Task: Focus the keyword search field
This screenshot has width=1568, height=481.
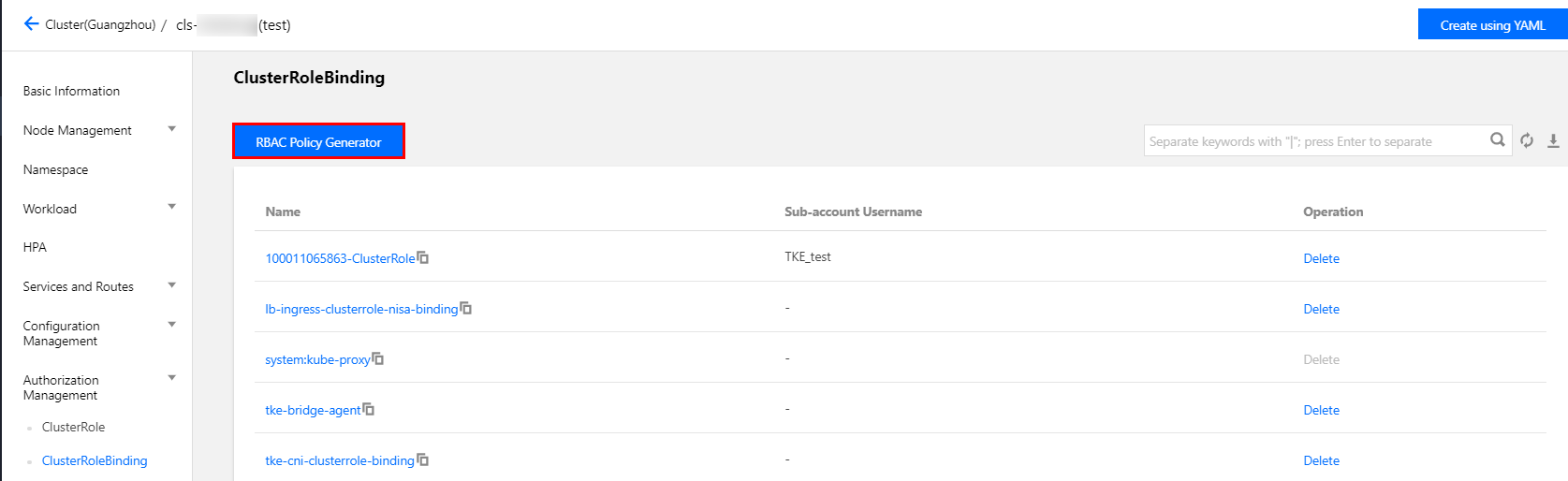Action: pyautogui.click(x=1311, y=141)
